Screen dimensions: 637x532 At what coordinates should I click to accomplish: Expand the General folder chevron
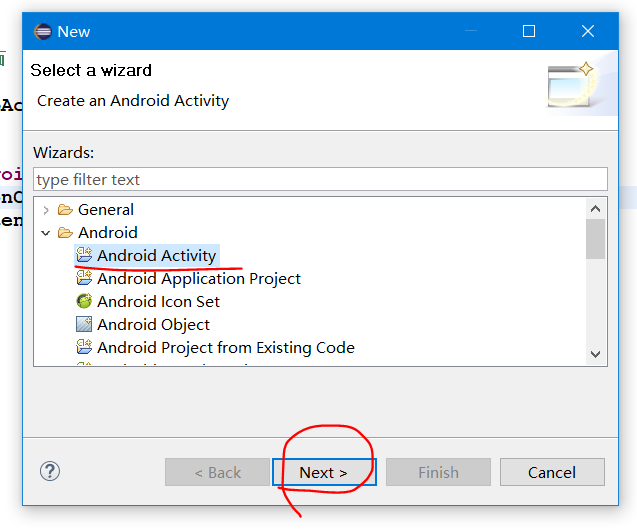point(46,210)
